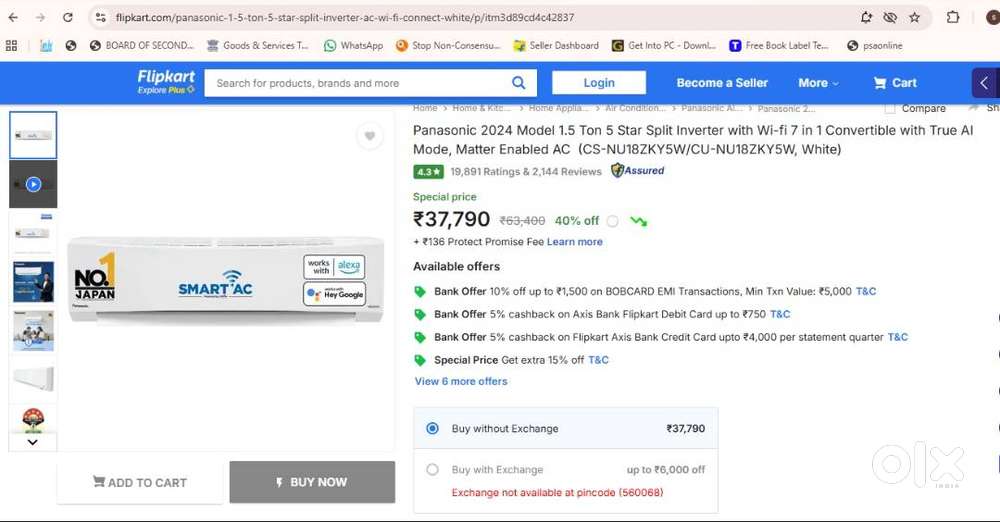Select Buy with Exchange radio button
The height and width of the screenshot is (522, 1000).
(x=433, y=469)
